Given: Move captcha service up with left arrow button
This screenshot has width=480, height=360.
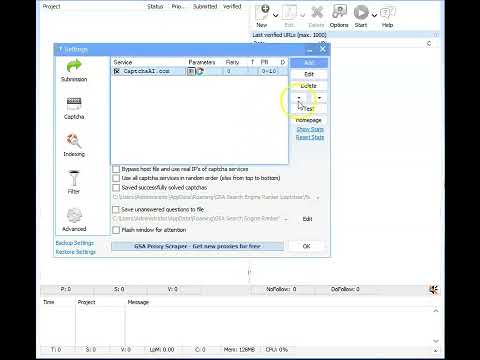Looking at the screenshot, I should coord(299,98).
